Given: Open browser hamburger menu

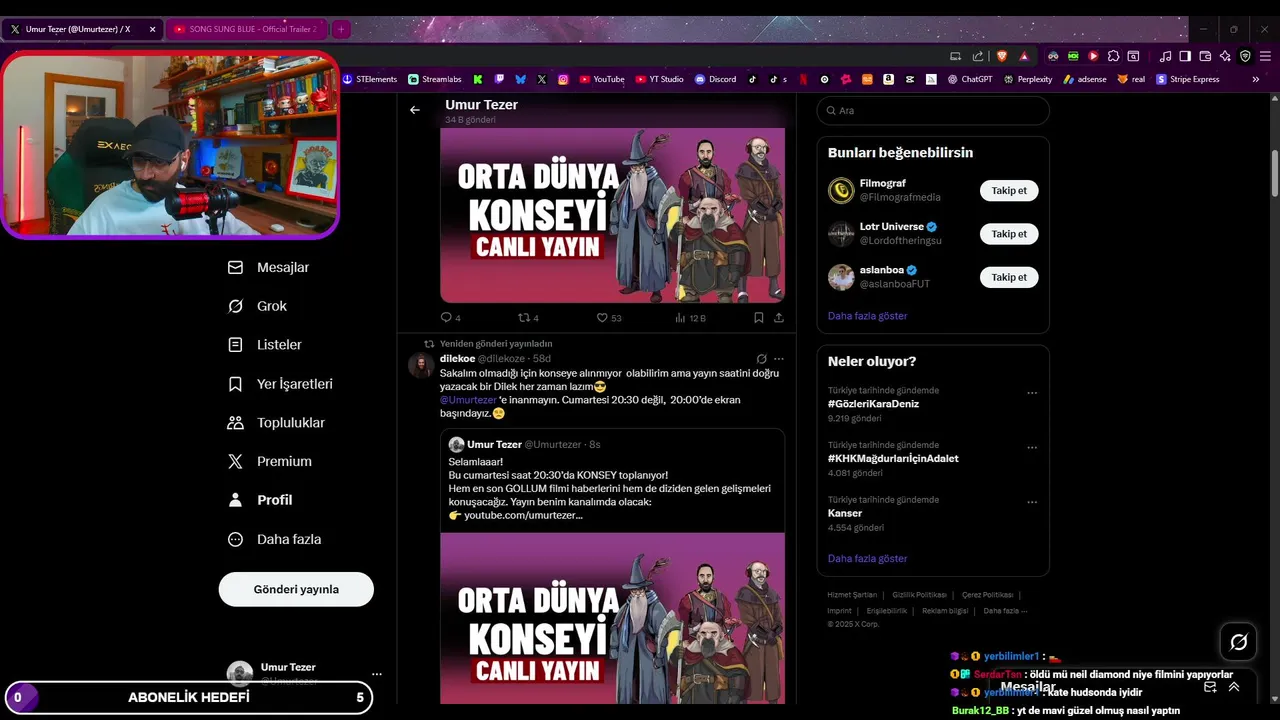Looking at the screenshot, I should pos(1265,56).
